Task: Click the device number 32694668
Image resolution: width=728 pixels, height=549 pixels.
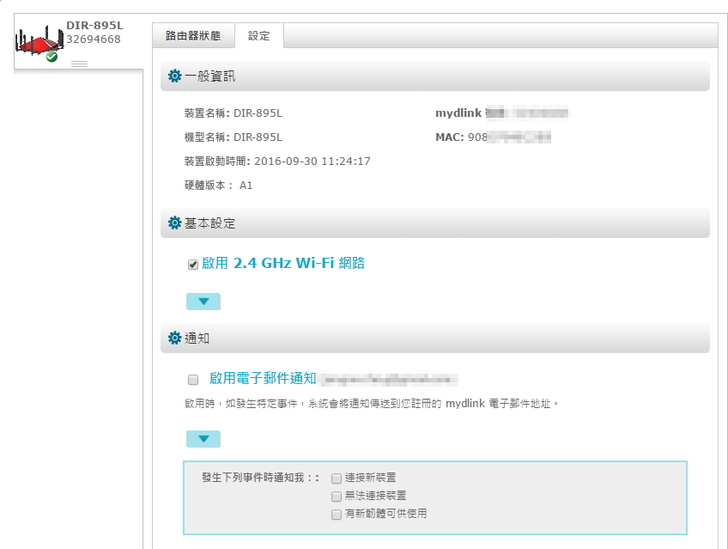Action: tap(93, 39)
